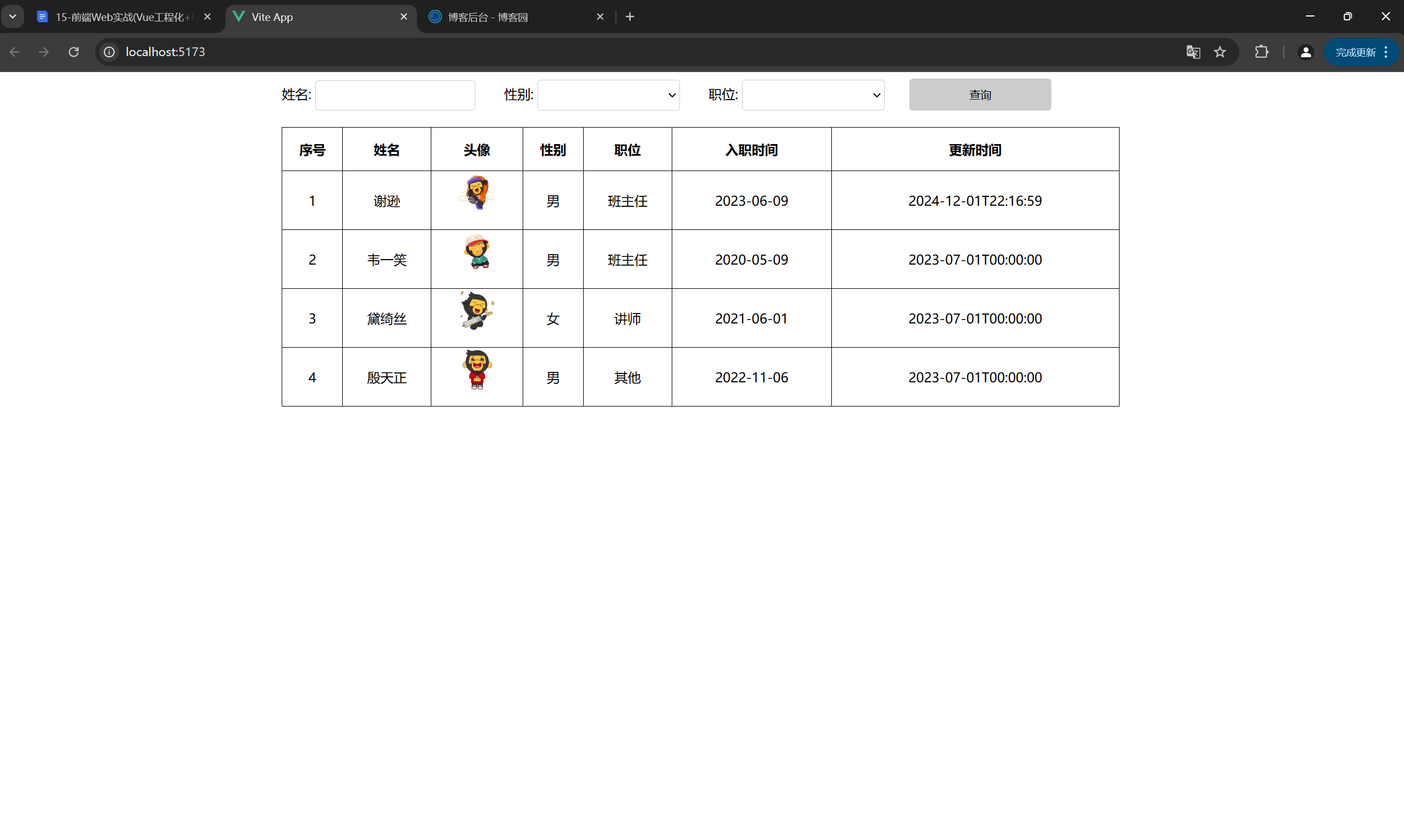The height and width of the screenshot is (840, 1404).
Task: Click 殷天正's avatar image
Action: (x=476, y=370)
